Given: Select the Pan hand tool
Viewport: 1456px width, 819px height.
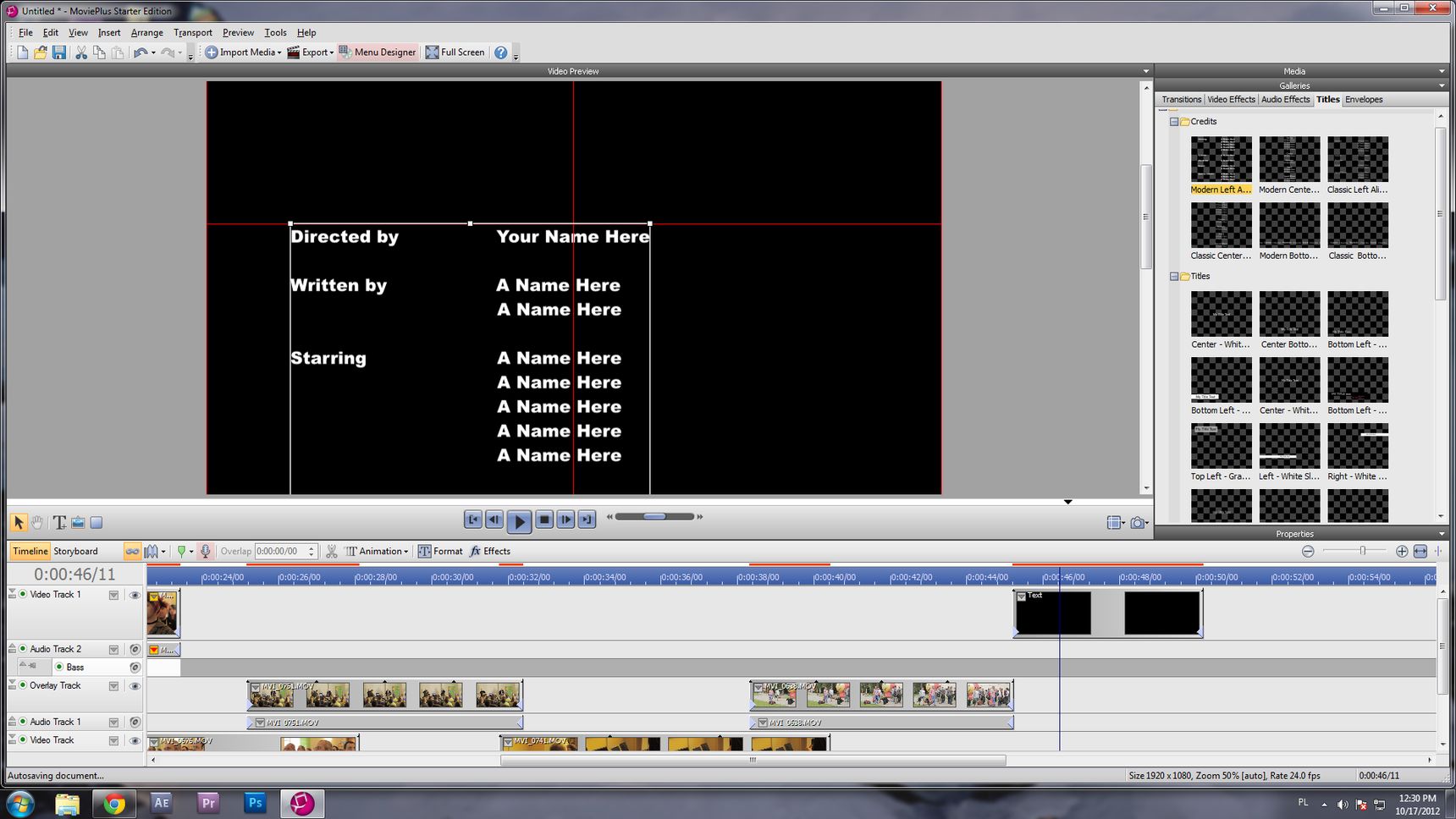Looking at the screenshot, I should pos(37,522).
